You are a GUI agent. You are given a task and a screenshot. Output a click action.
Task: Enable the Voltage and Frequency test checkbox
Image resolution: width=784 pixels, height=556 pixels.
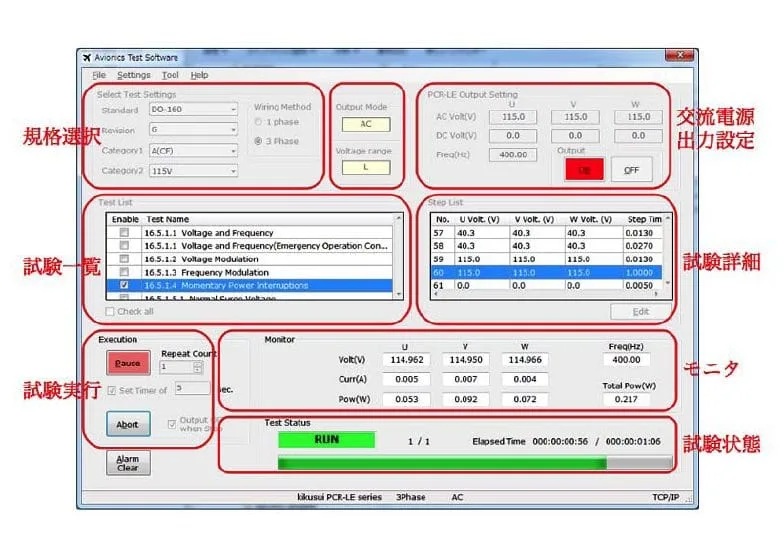(x=124, y=232)
